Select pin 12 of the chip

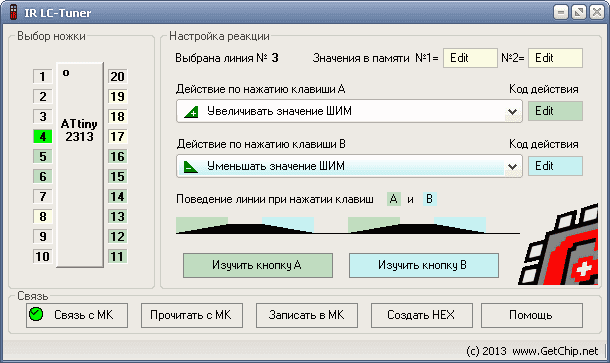(117, 236)
